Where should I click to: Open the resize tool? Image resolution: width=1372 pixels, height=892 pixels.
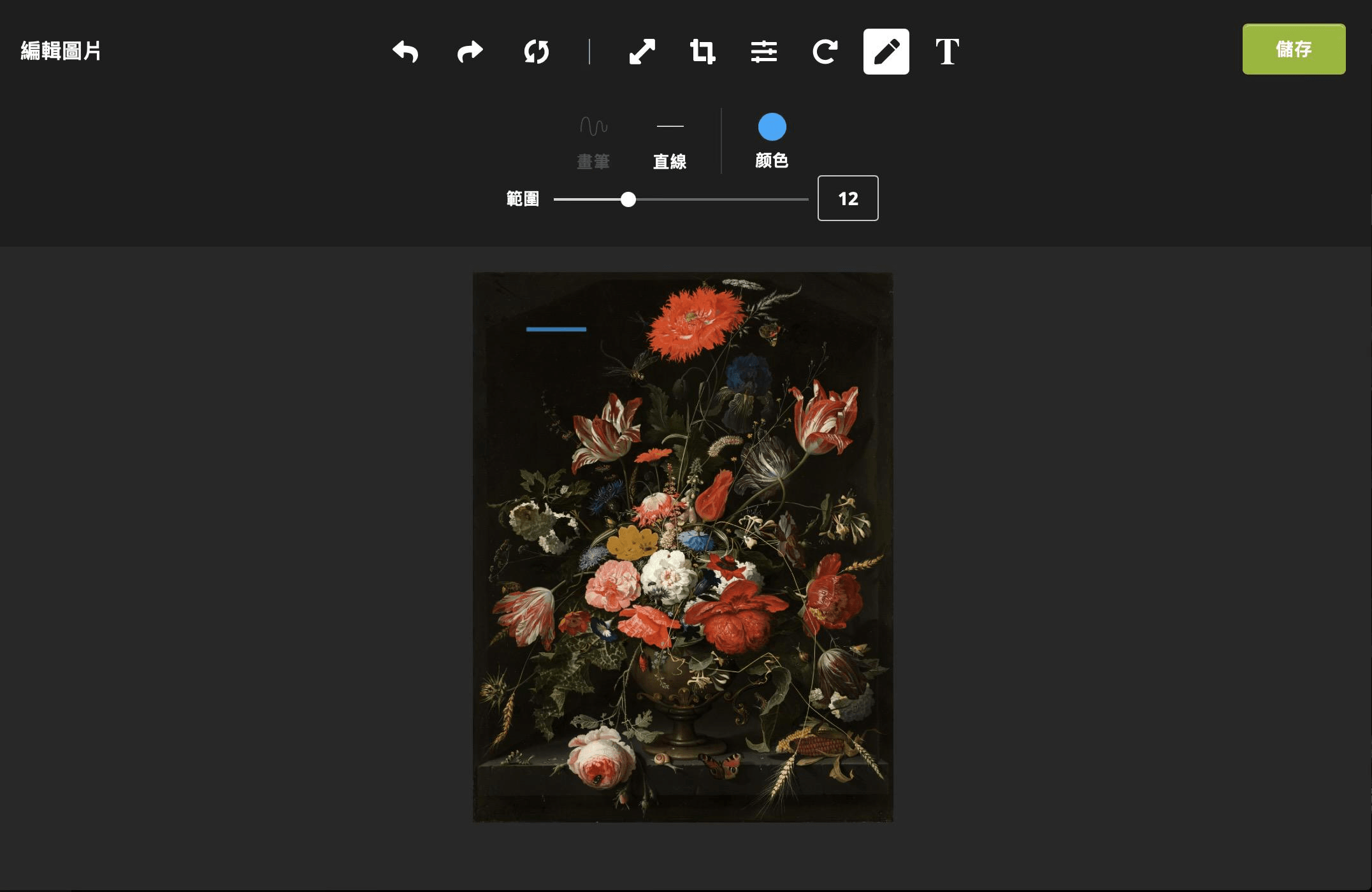coord(642,51)
